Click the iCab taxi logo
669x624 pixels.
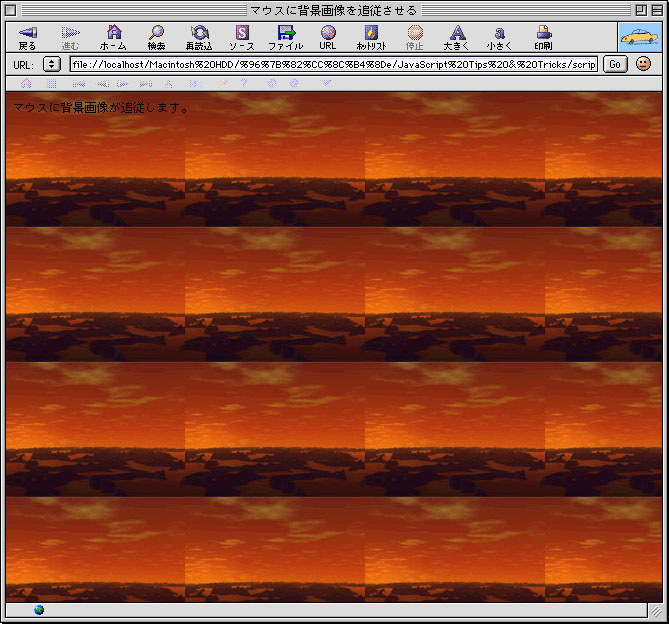tap(640, 37)
